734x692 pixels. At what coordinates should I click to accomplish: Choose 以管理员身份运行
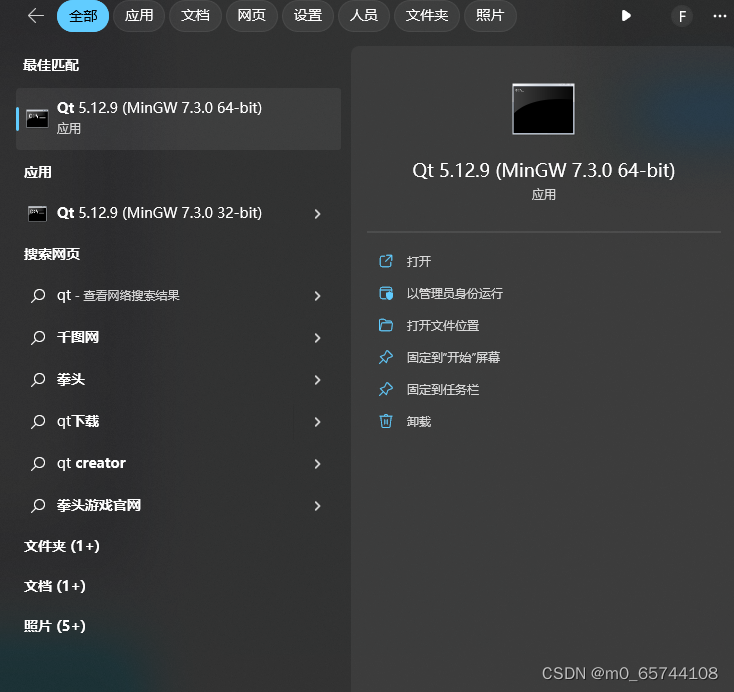pos(455,294)
